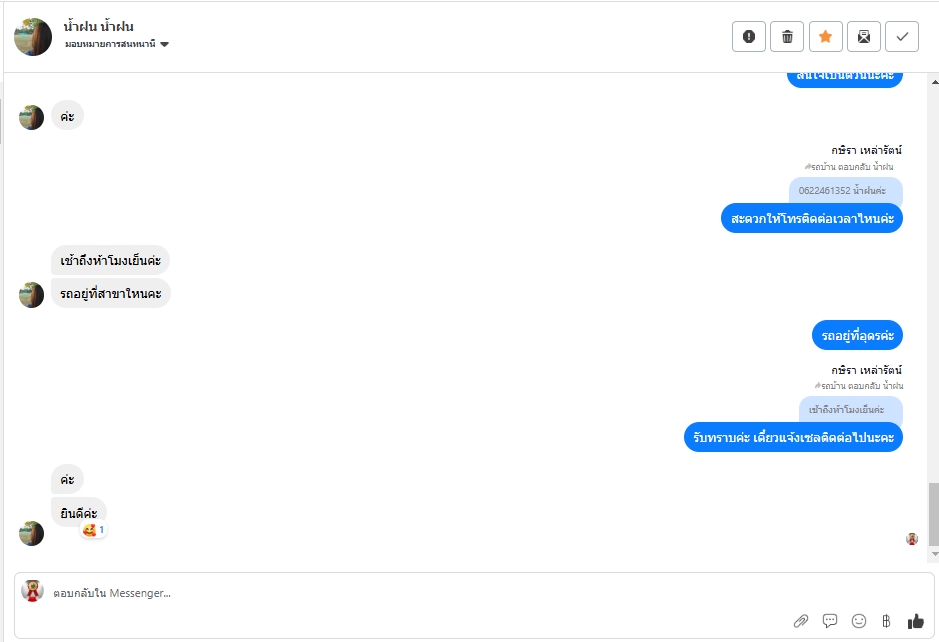This screenshot has width=939, height=642.
Task: Open saved replies speech bubble icon
Action: (x=829, y=621)
